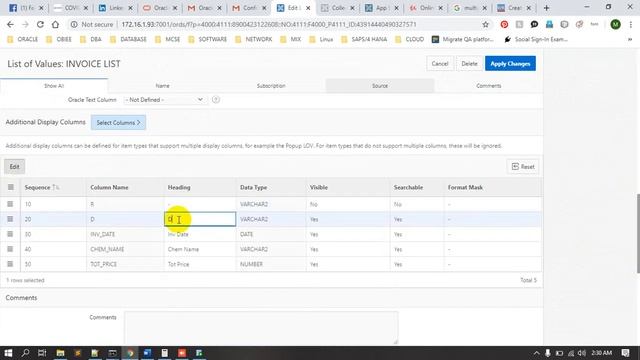Viewport: 640px width, 360px height.
Task: Switch to the Source tab
Action: pos(380,86)
